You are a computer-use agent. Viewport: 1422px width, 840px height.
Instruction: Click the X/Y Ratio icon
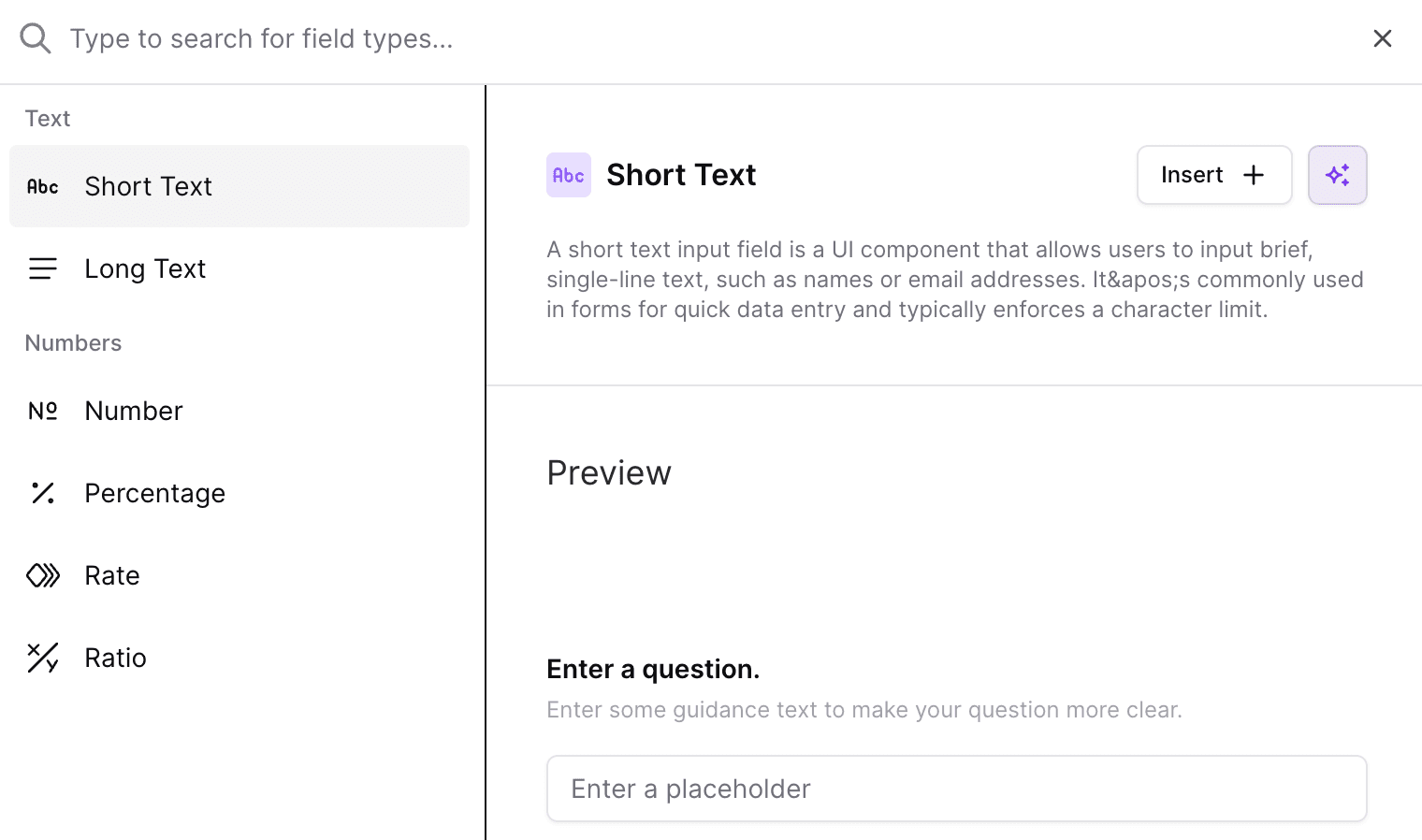(43, 658)
